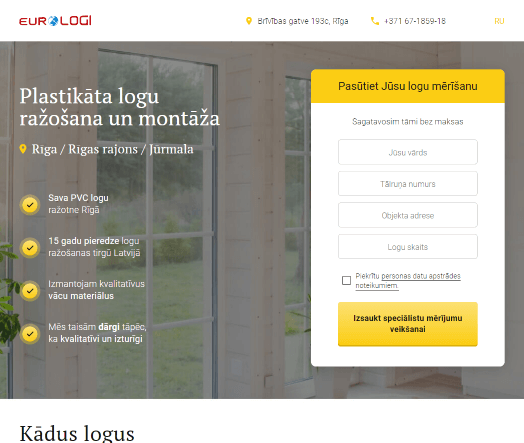
Task: Click the checkmark icon beside 15 gadu pieredze
Action: point(30,248)
